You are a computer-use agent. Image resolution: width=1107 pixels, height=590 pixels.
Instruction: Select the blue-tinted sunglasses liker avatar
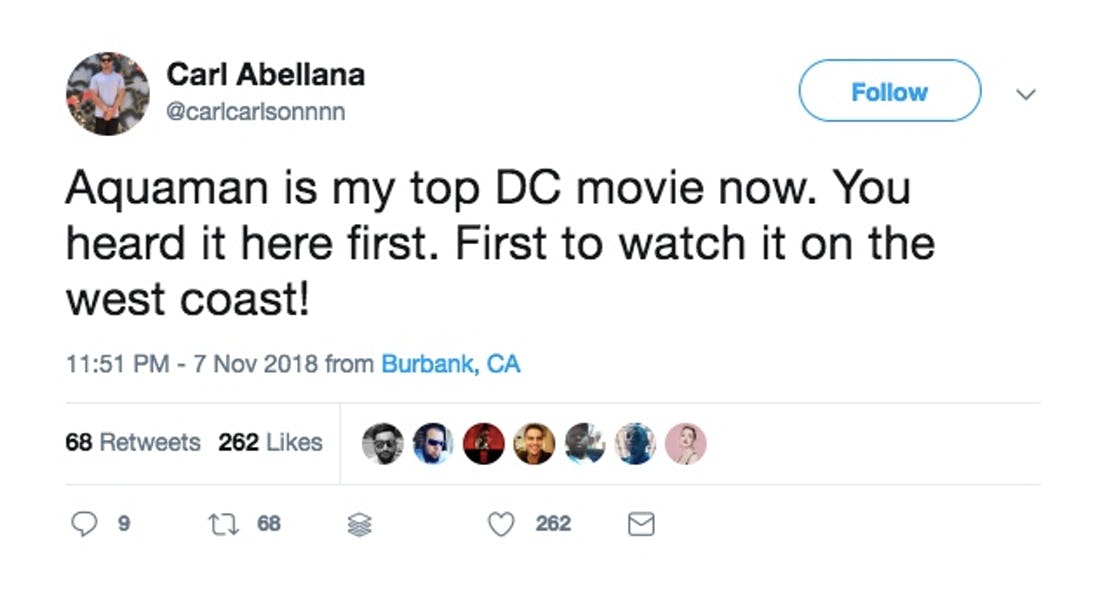[433, 443]
